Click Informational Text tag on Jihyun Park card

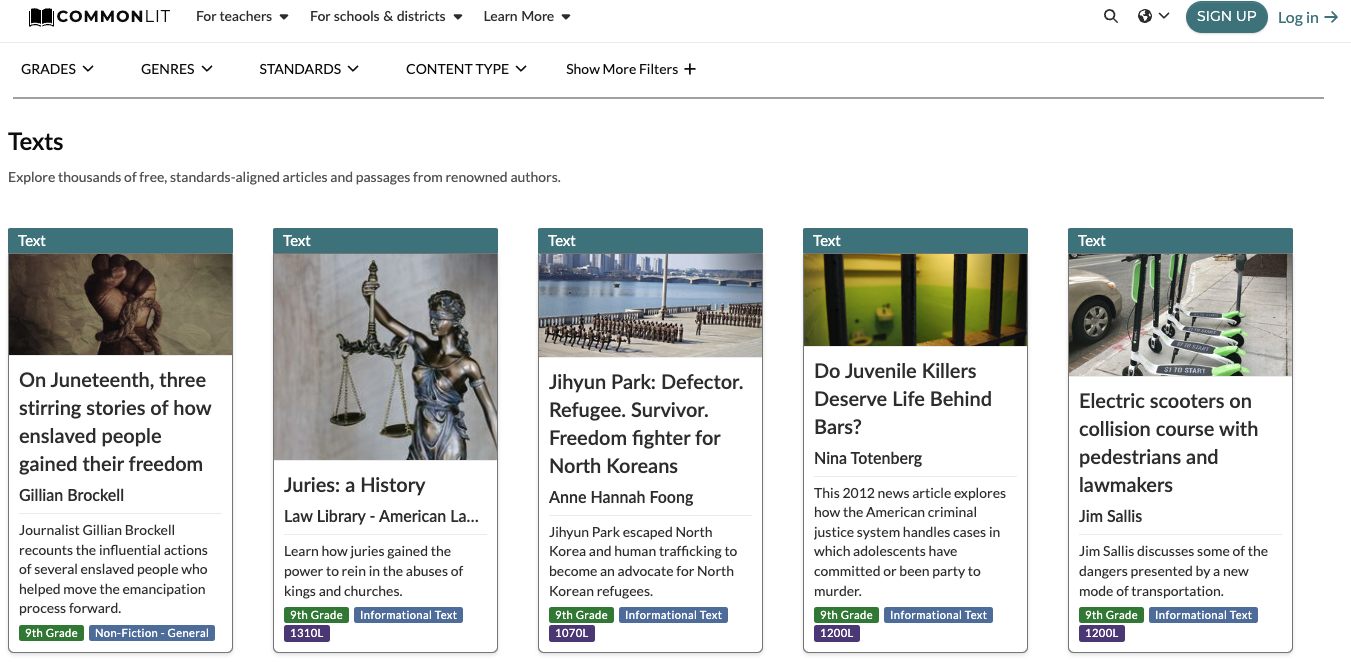(x=673, y=615)
